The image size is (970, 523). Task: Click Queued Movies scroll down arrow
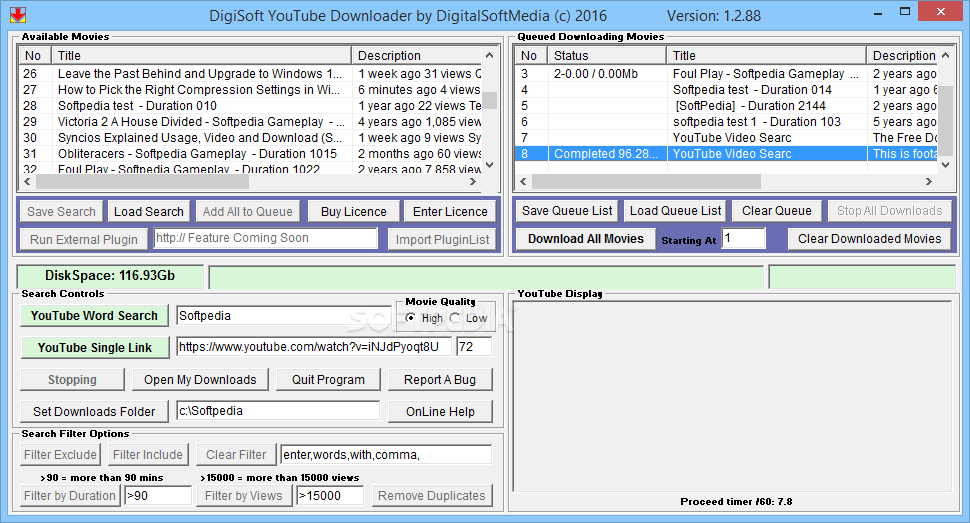click(x=945, y=165)
